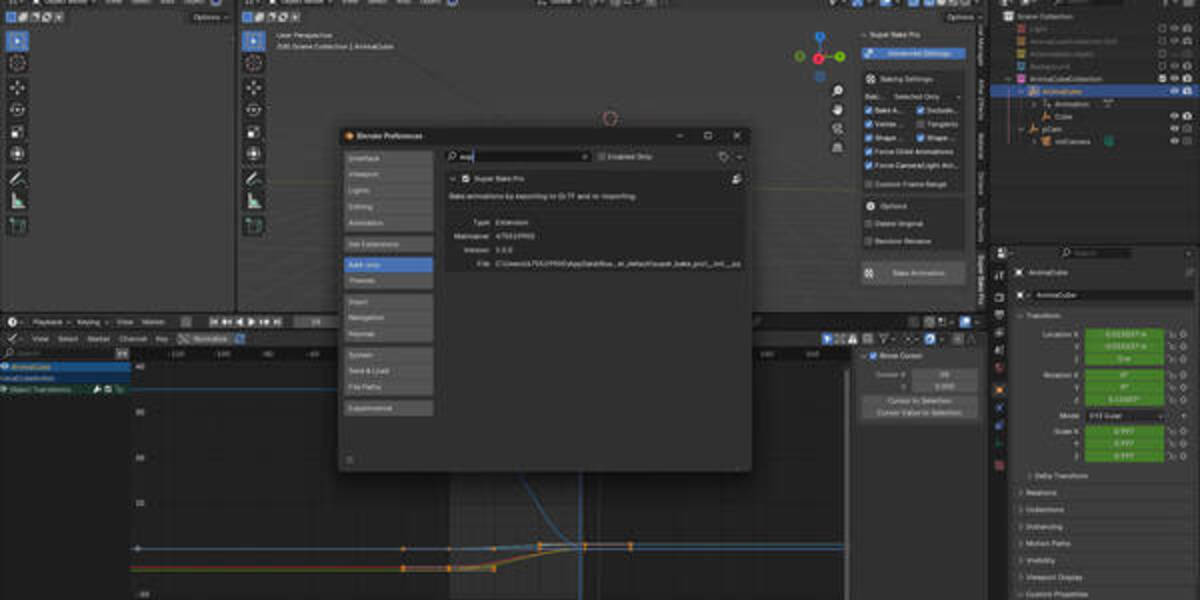Enable the Delete Original checkbox
The image size is (1200, 600).
[x=869, y=223]
